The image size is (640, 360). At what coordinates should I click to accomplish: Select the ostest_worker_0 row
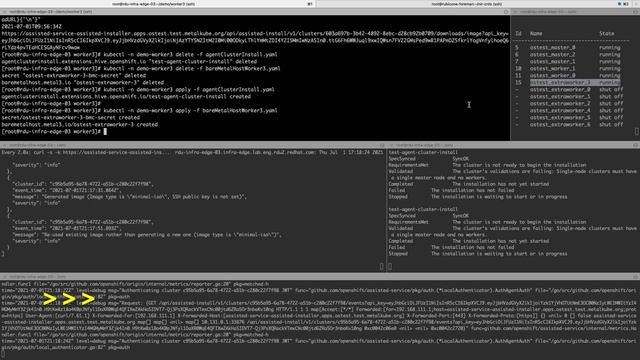(x=568, y=75)
